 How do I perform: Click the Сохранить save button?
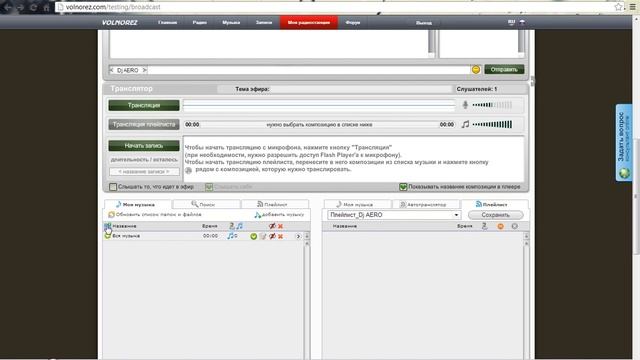point(496,215)
